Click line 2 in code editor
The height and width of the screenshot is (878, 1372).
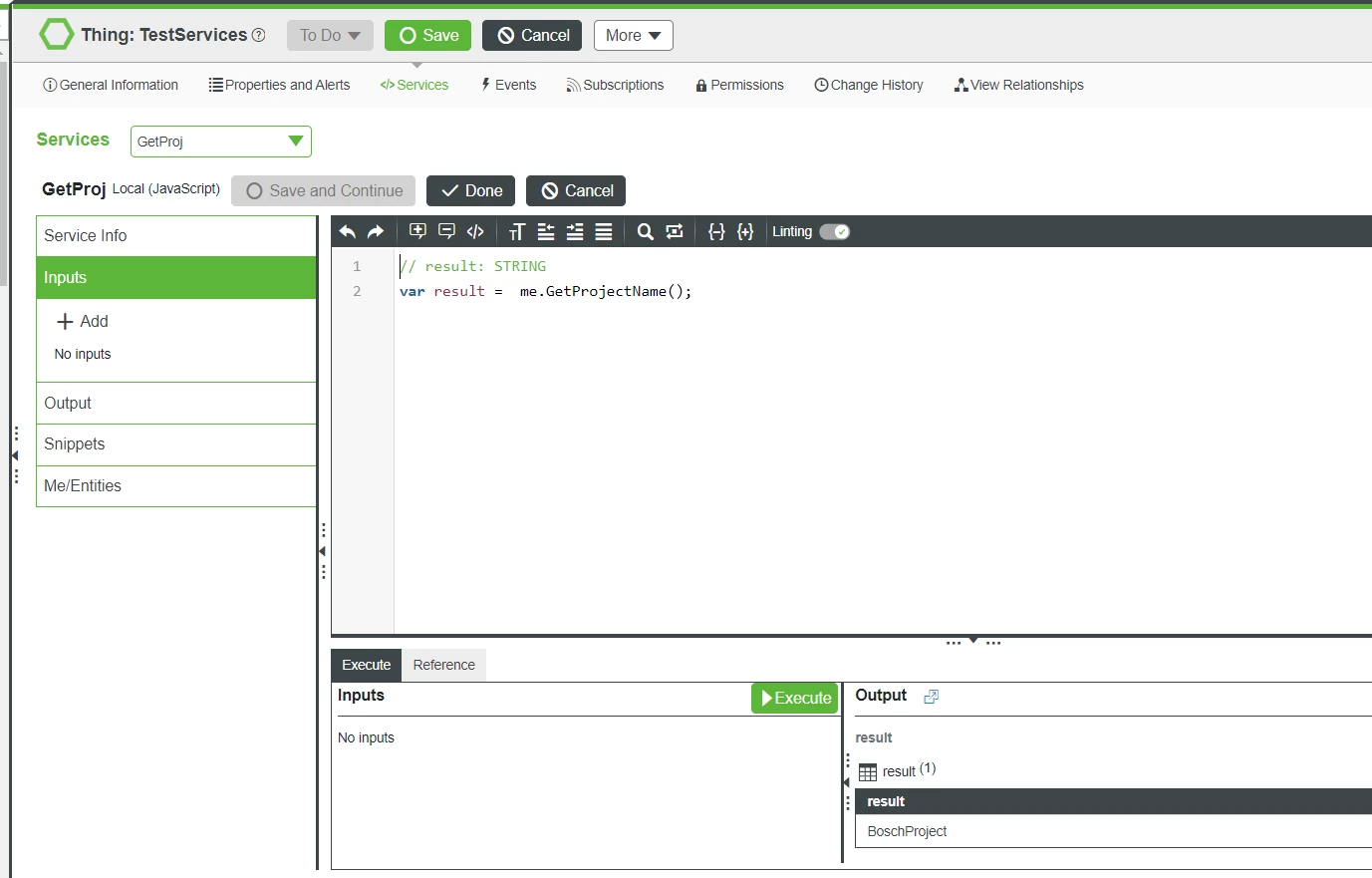(x=546, y=291)
